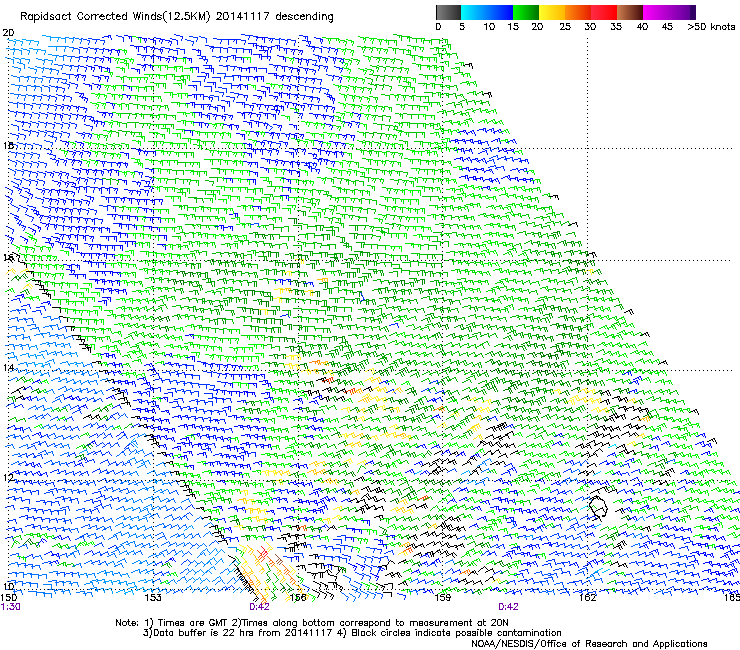Click the latitude axis label '20' at top left
The width and height of the screenshot is (740, 650).
pos(8,33)
